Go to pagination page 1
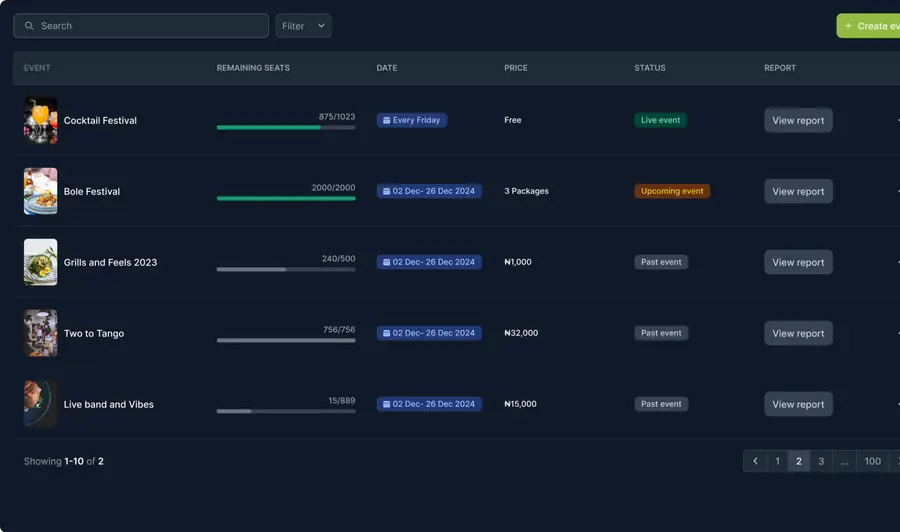Image resolution: width=900 pixels, height=532 pixels. coord(777,461)
